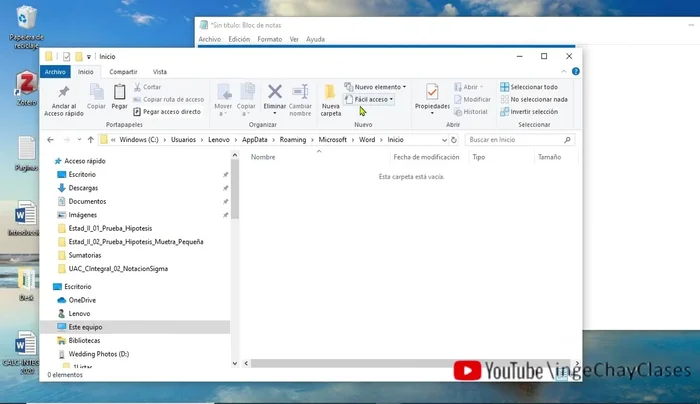Open Formato menu in Bloc de notas
The width and height of the screenshot is (700, 404).
point(270,39)
